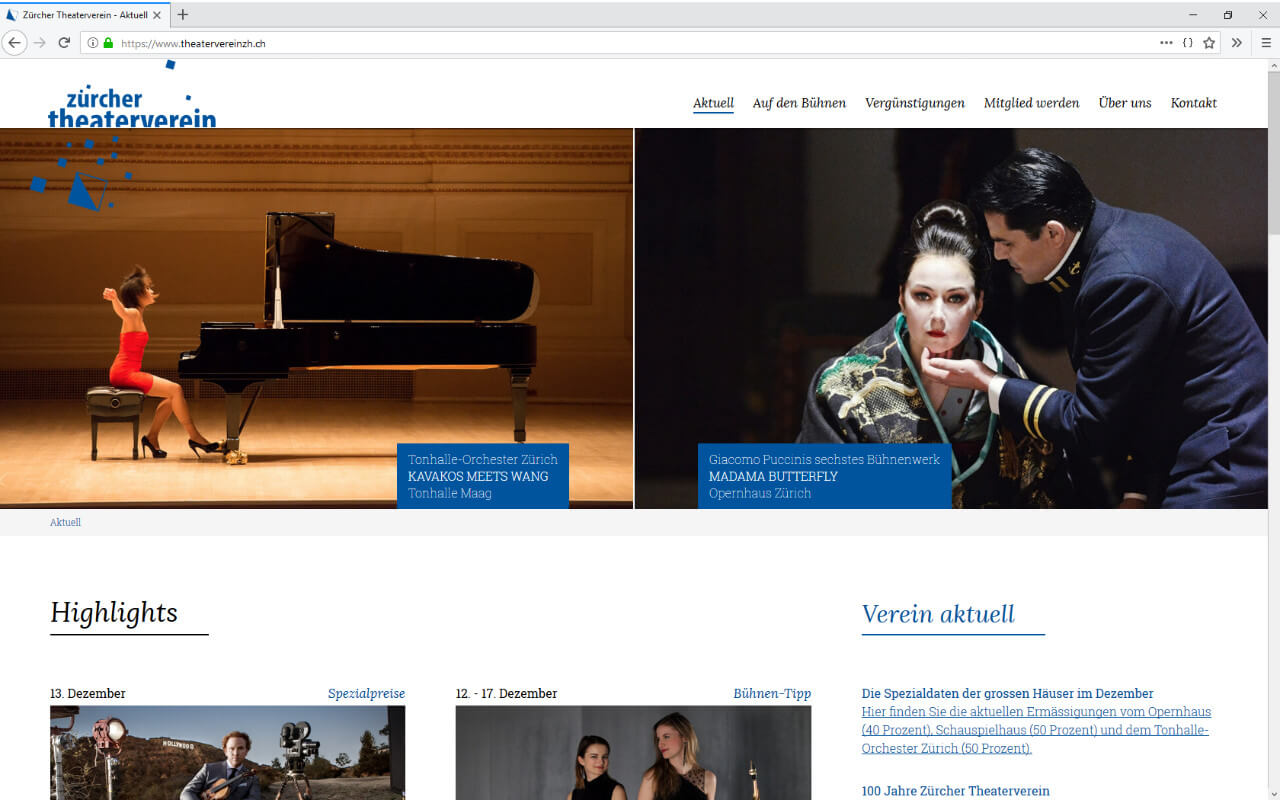The width and height of the screenshot is (1280, 800).
Task: Open the Über uns menu item
Action: (1125, 103)
